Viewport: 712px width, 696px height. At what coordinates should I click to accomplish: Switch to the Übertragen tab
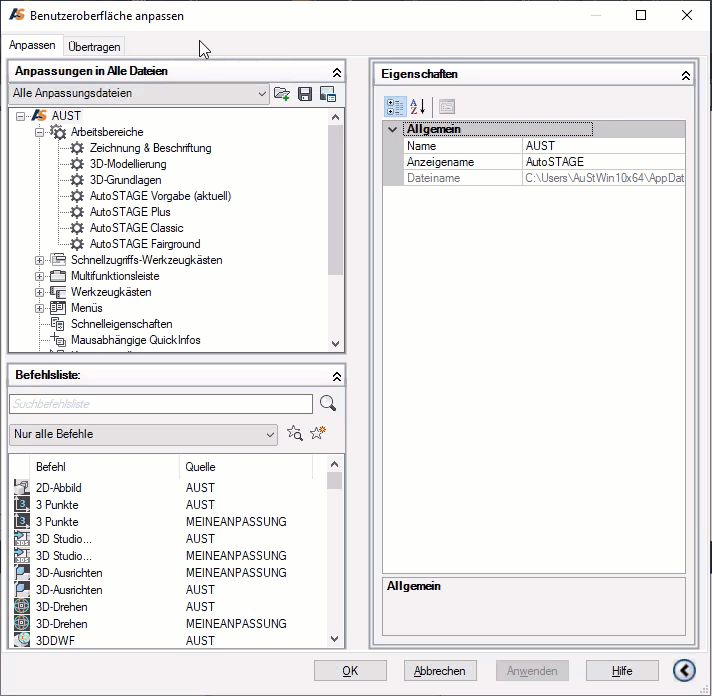pos(94,47)
